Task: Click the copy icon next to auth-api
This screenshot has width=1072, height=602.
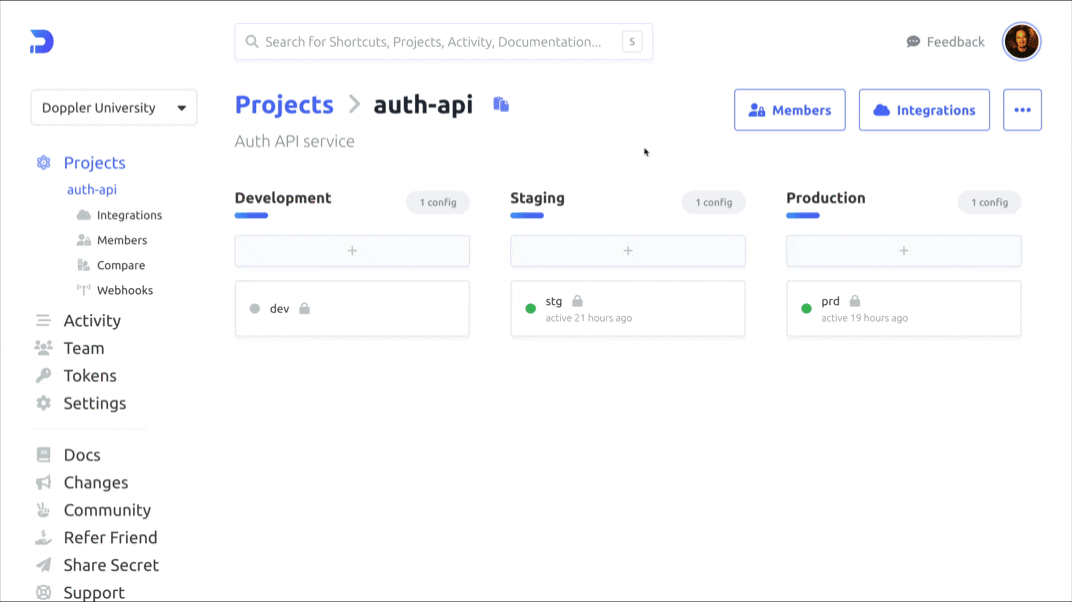Action: coord(500,103)
